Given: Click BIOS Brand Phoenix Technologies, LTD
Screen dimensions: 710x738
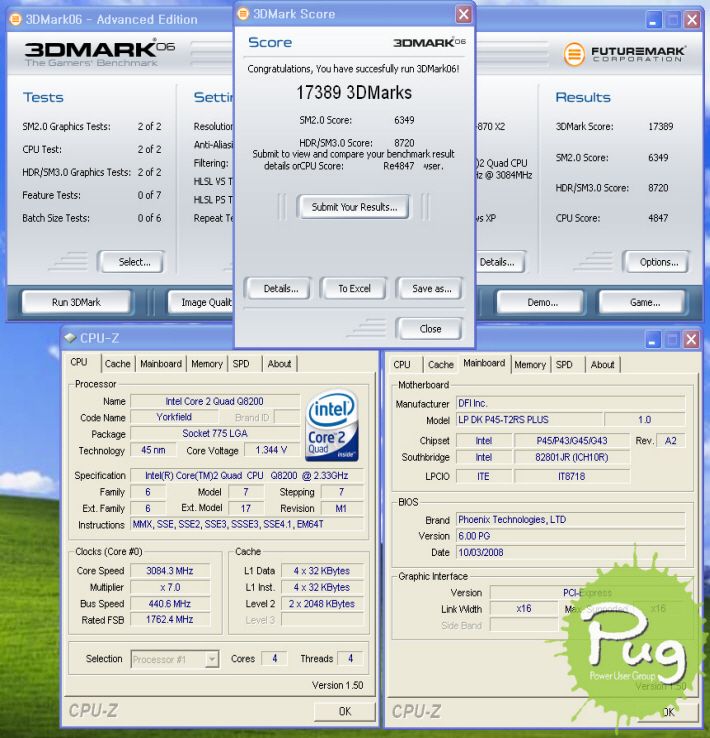Looking at the screenshot, I should tap(570, 520).
